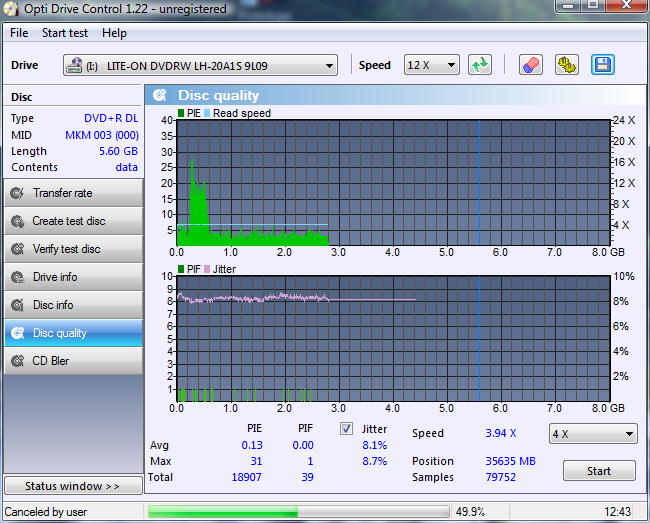Click the Drive info sidebar icon
This screenshot has height=523, width=650.
click(17, 277)
